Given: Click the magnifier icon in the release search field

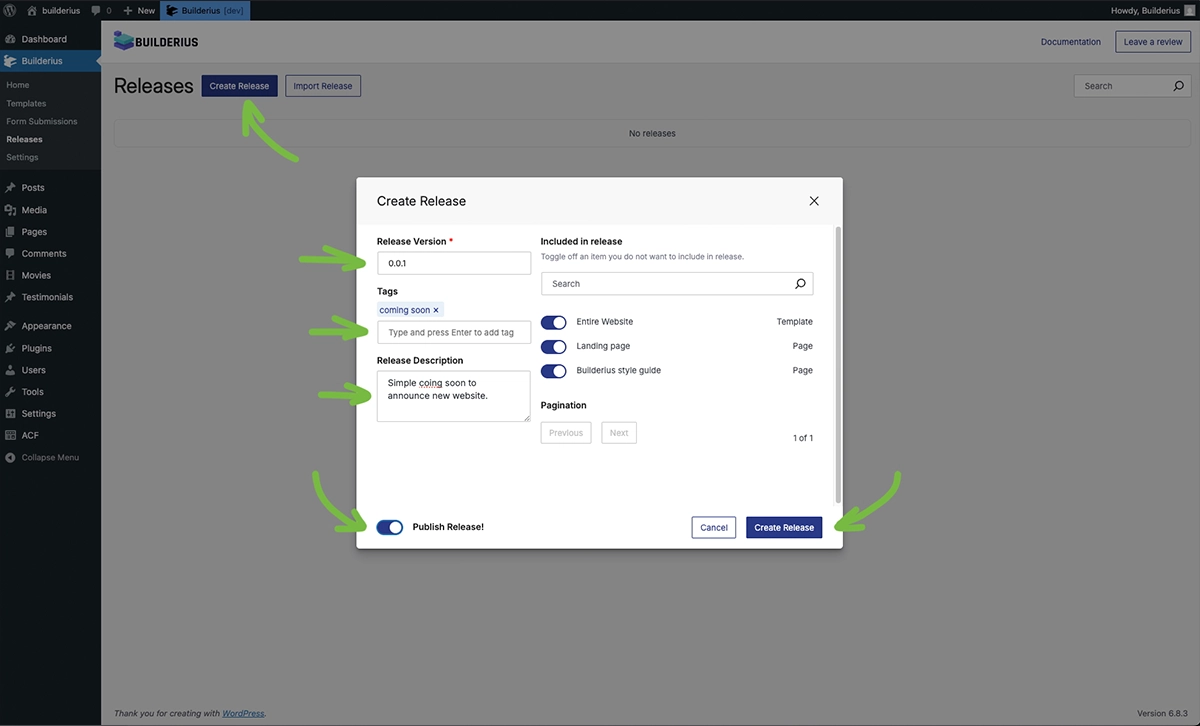Looking at the screenshot, I should 800,283.
